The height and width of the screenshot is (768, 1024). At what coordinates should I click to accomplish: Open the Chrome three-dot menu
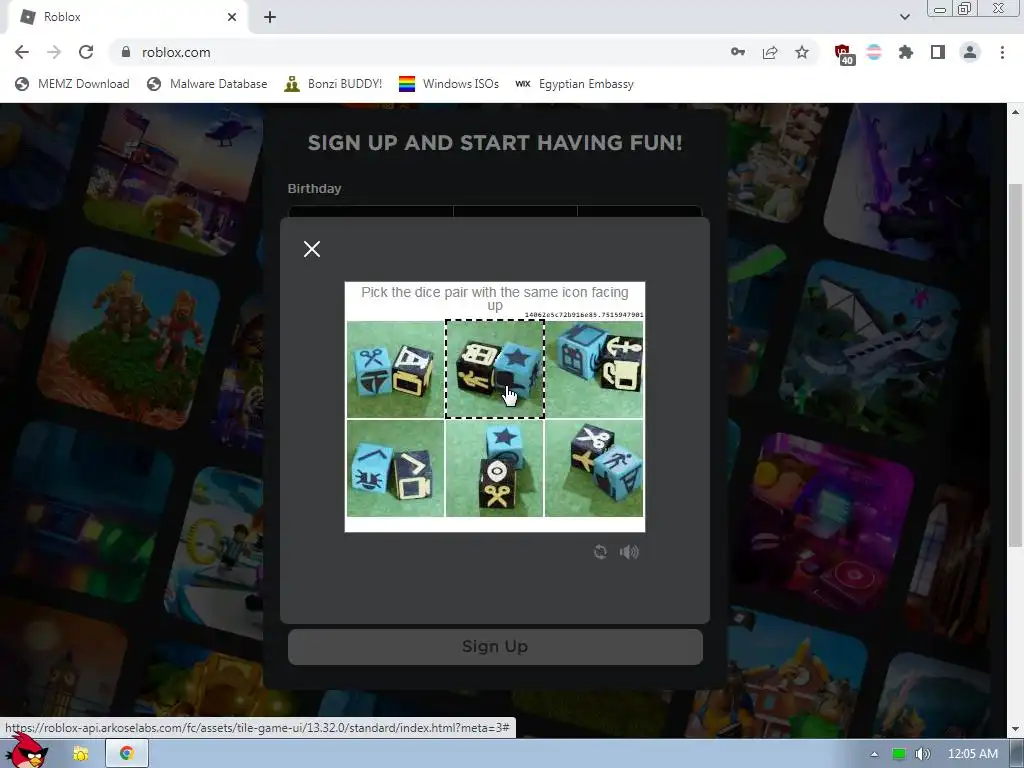1002,52
